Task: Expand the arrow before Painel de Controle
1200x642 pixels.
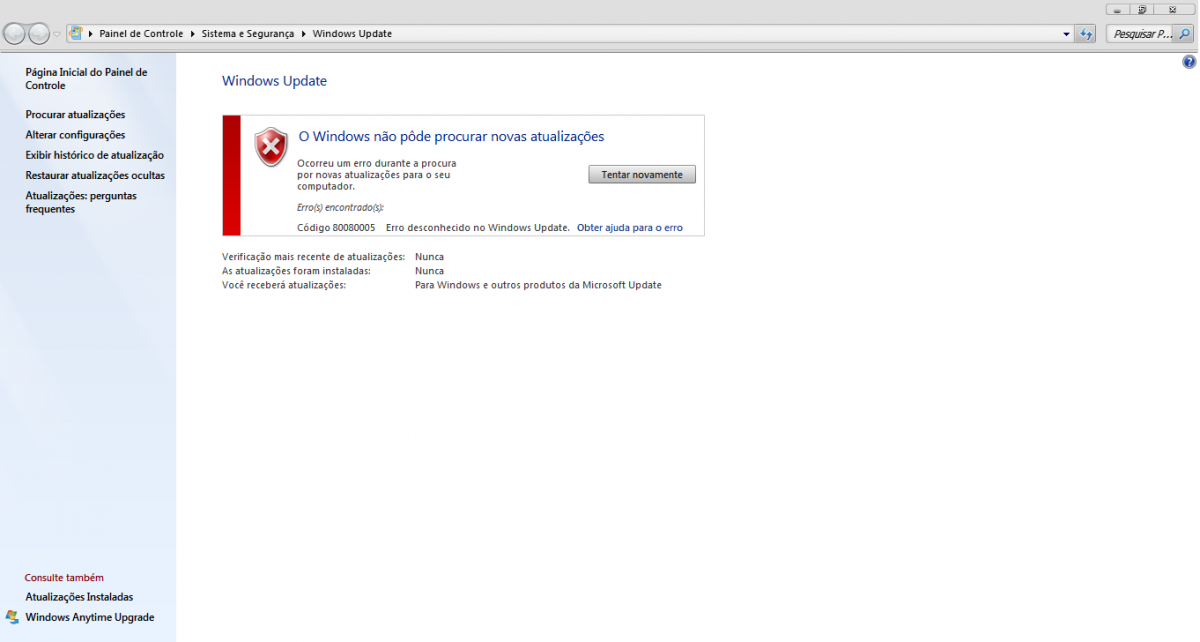Action: pyautogui.click(x=91, y=34)
